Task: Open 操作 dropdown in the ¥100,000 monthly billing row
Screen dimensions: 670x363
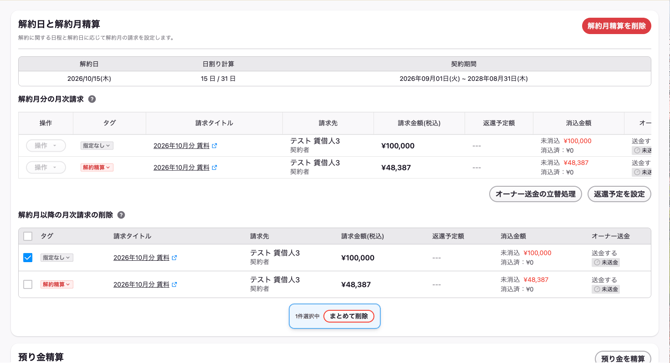Action: (x=46, y=146)
